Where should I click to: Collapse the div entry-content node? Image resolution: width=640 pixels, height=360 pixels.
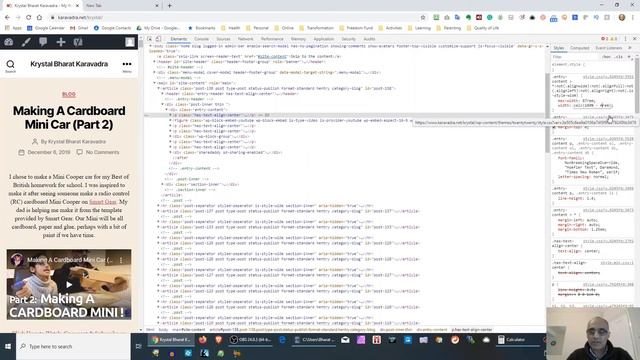tap(167, 109)
